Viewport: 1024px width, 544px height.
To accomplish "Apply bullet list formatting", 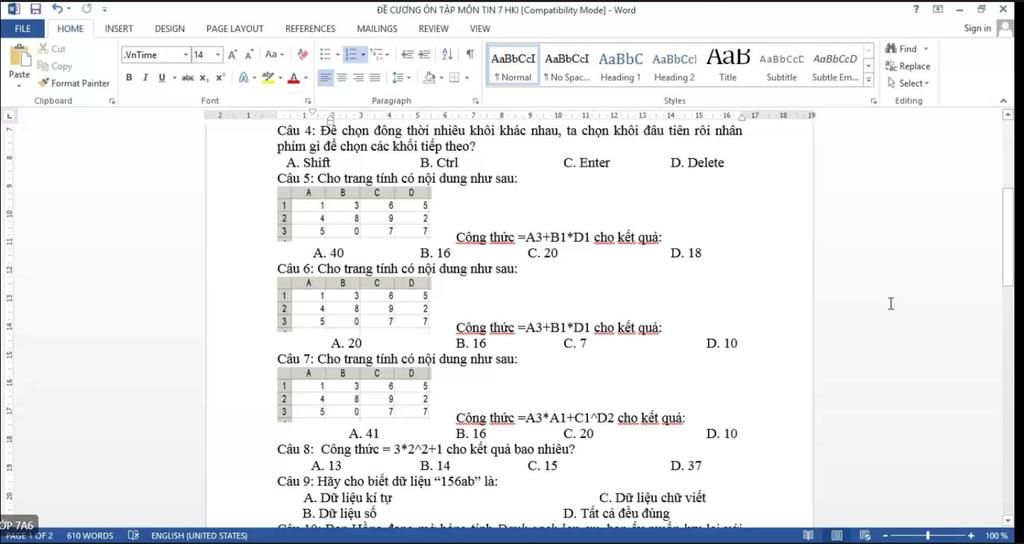I will [x=325, y=55].
